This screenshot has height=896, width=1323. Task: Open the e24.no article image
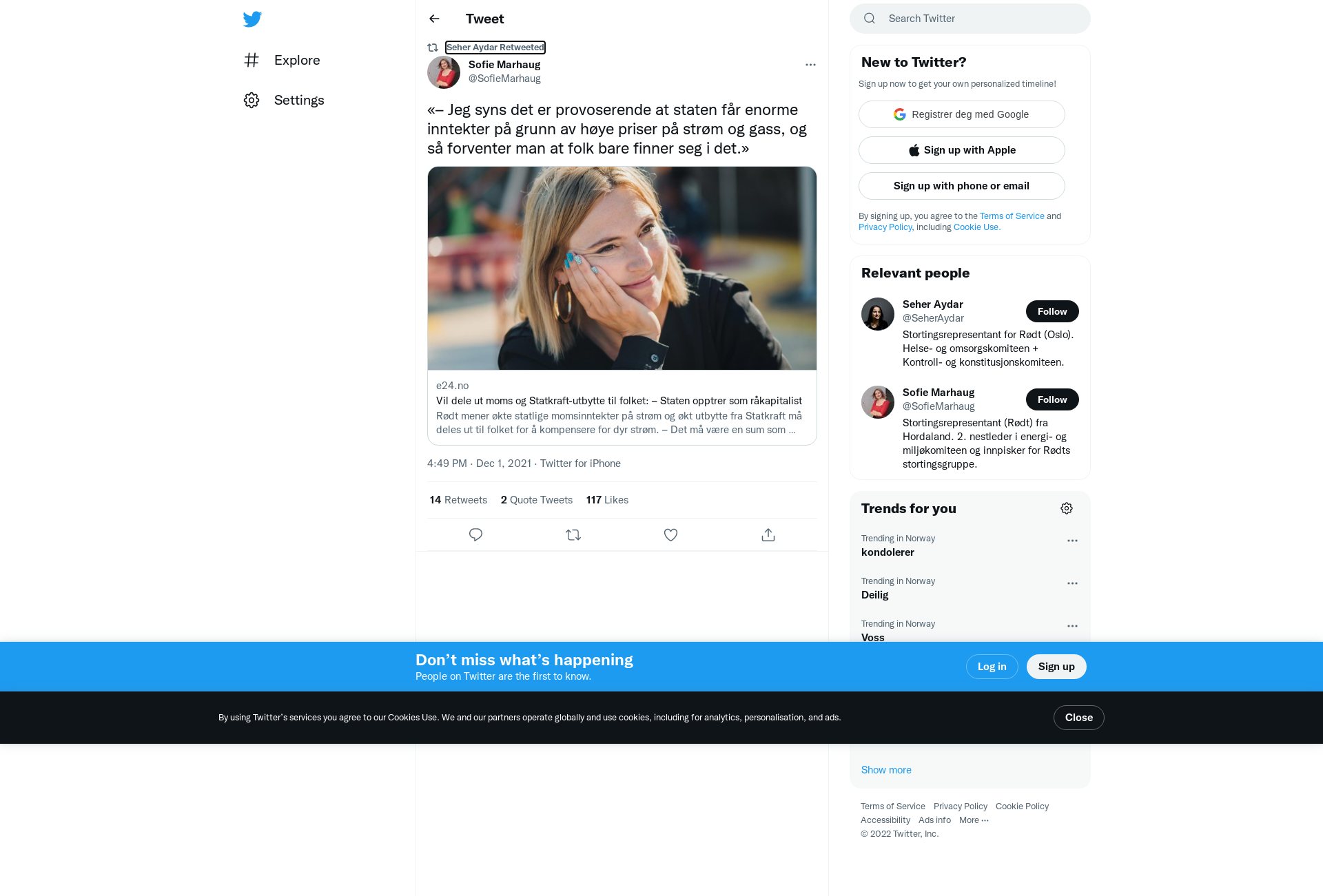pos(622,269)
